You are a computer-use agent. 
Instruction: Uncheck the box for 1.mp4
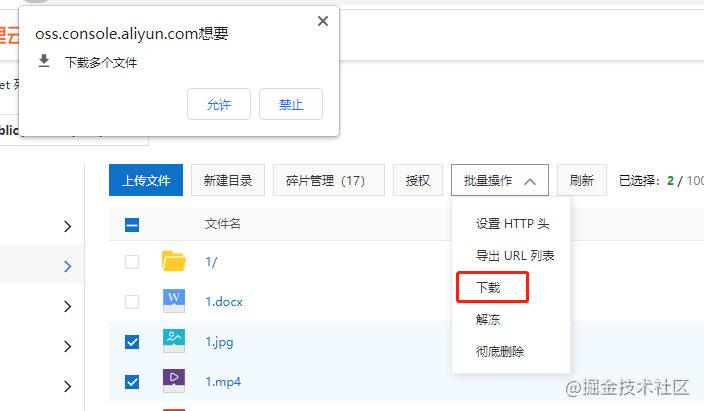point(132,382)
